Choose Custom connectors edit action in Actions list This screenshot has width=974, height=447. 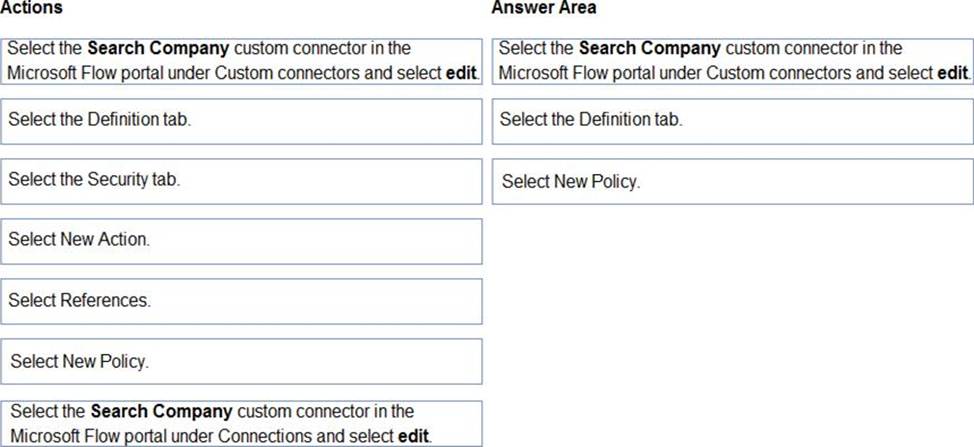pos(241,61)
